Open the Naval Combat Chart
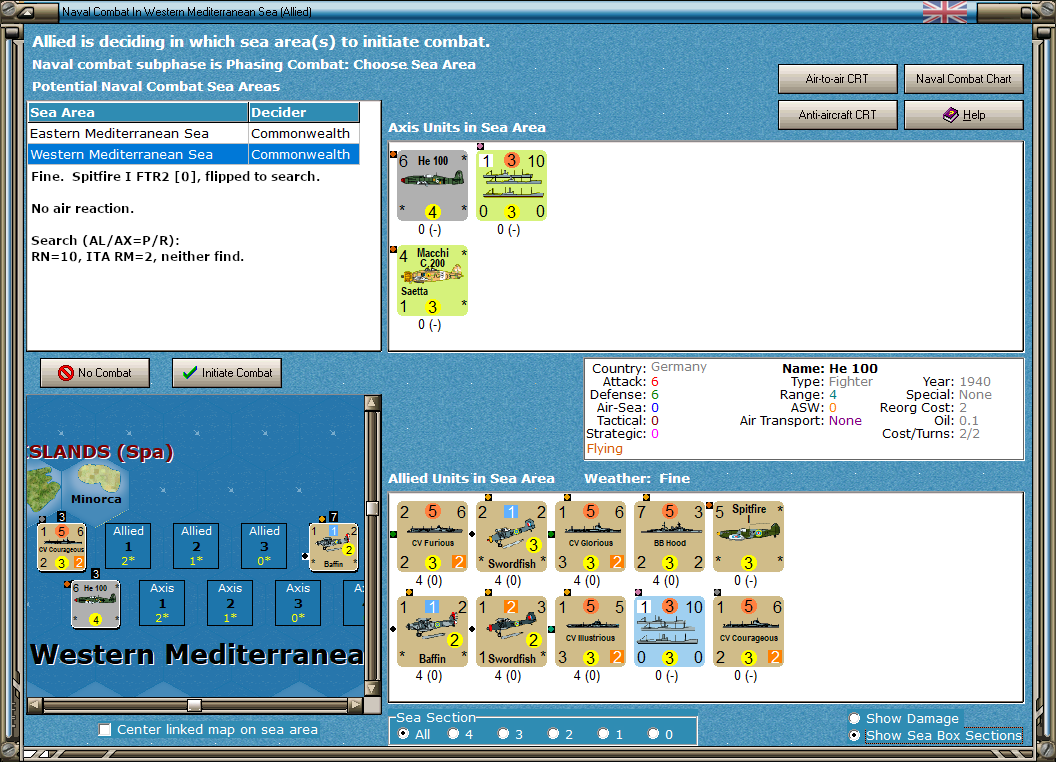Screen dimensions: 1056x762 click(963, 79)
